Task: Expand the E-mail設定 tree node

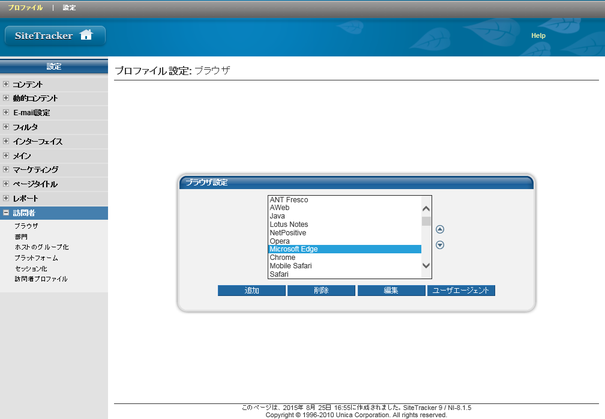Action: (x=6, y=112)
